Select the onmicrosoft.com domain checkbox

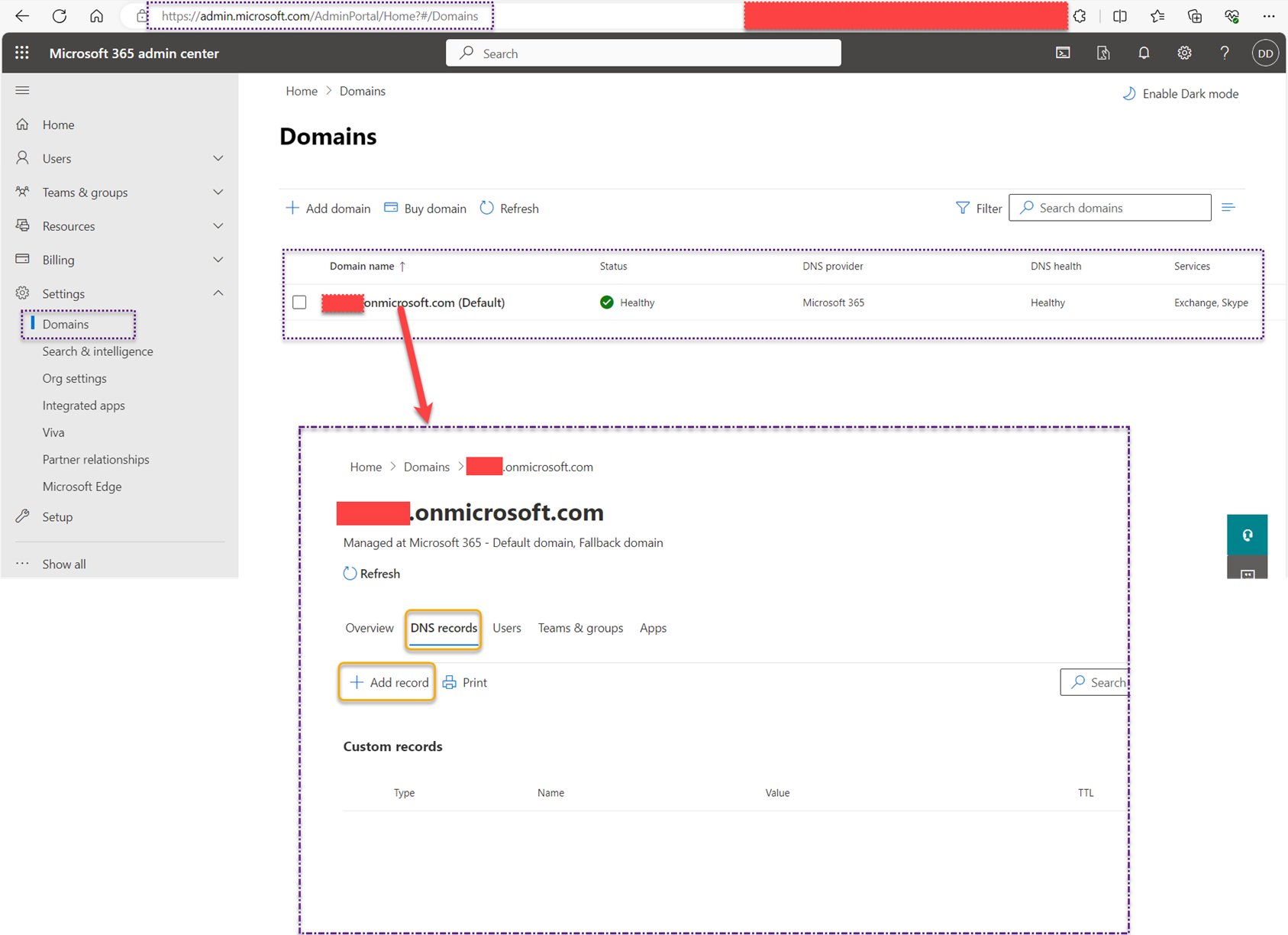(299, 302)
